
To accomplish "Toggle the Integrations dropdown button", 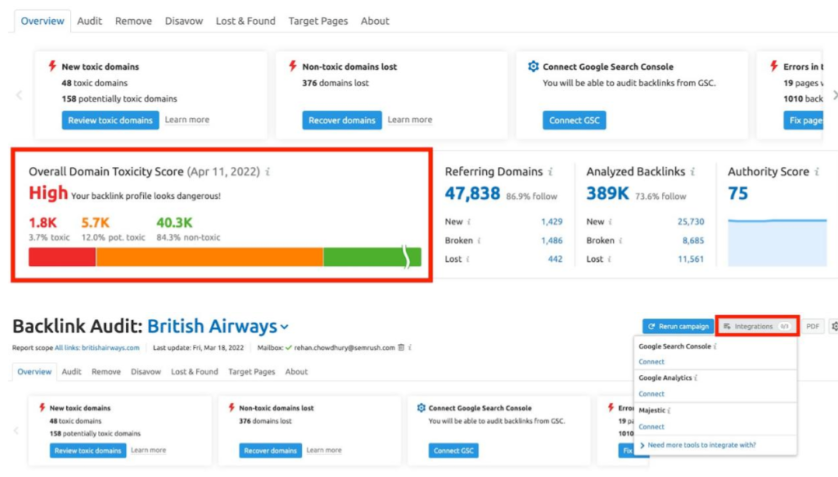I will click(x=757, y=326).
